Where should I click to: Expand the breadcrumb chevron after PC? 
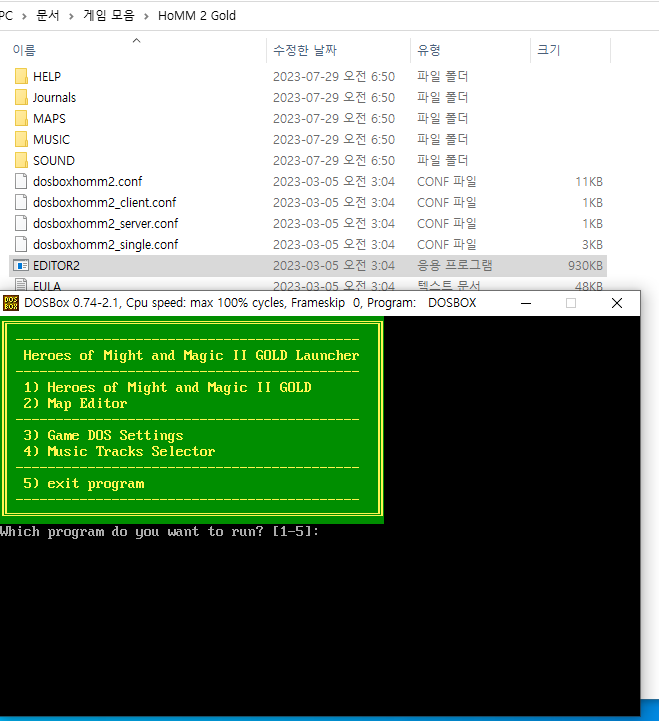click(23, 16)
